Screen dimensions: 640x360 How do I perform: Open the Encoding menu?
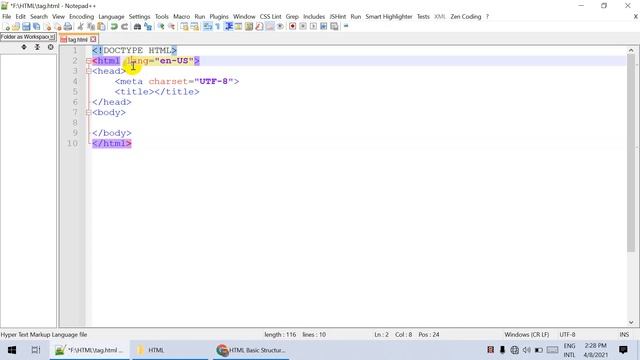point(81,17)
